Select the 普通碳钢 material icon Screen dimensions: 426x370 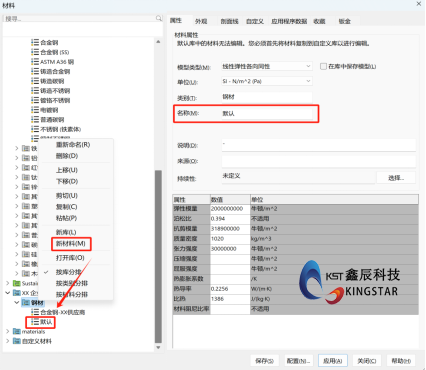click(35, 120)
